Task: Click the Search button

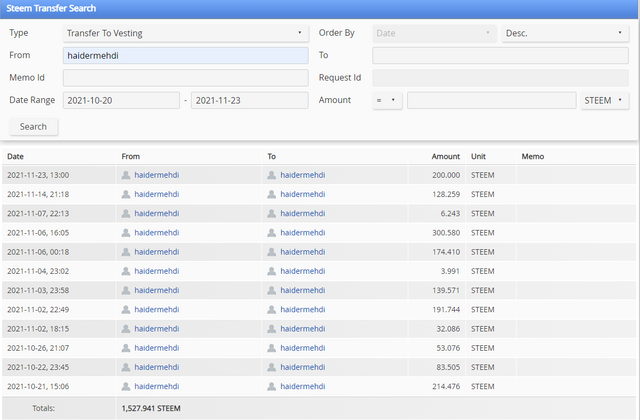Action: [x=33, y=127]
